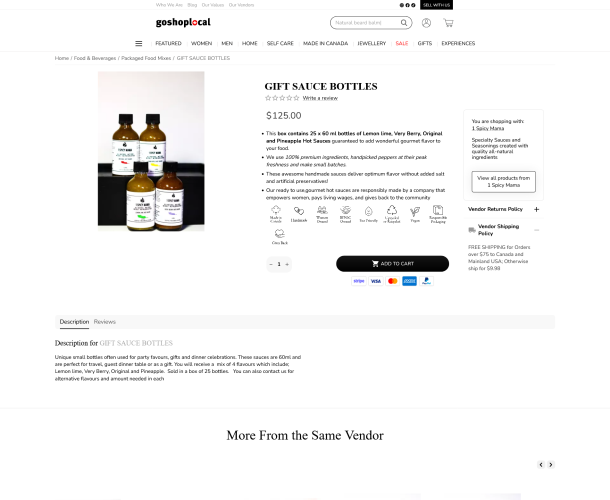Click the PayPal payment icon

coord(426,281)
